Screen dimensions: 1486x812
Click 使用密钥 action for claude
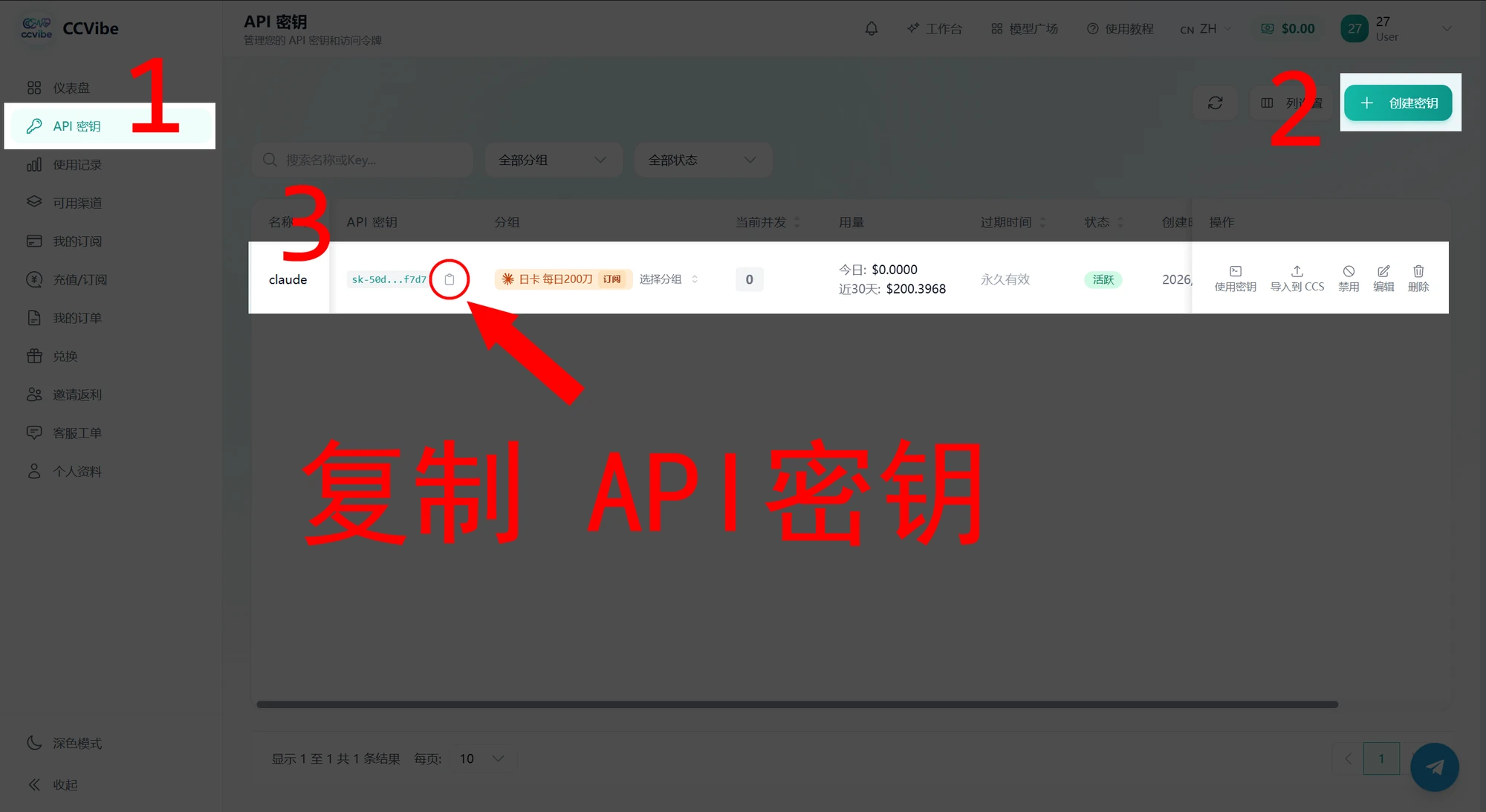(1235, 279)
